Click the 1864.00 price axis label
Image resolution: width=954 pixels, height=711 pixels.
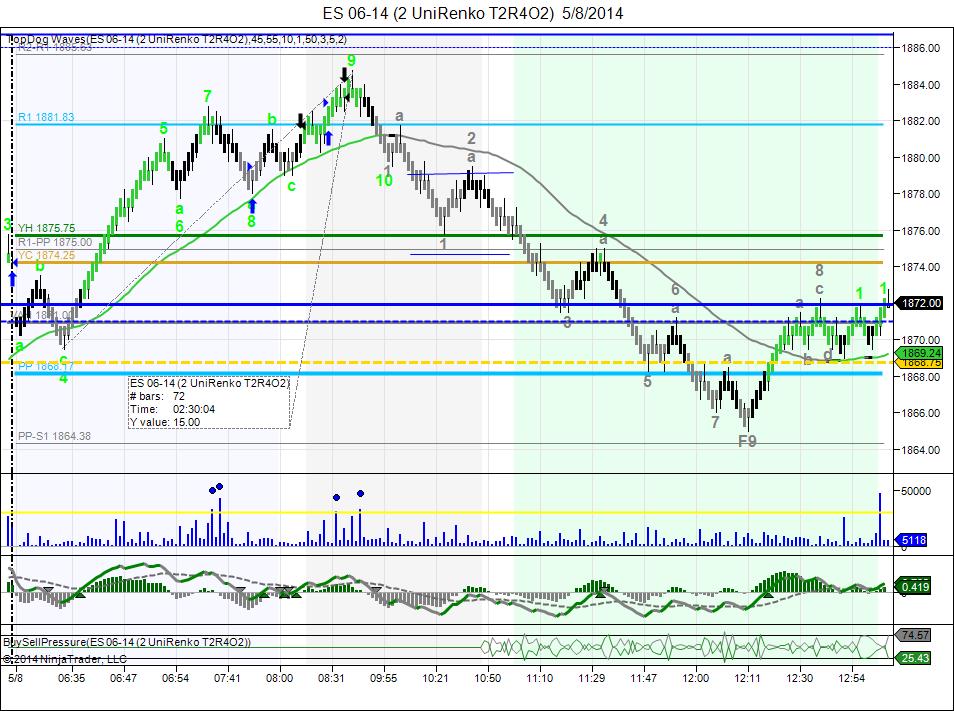921,450
